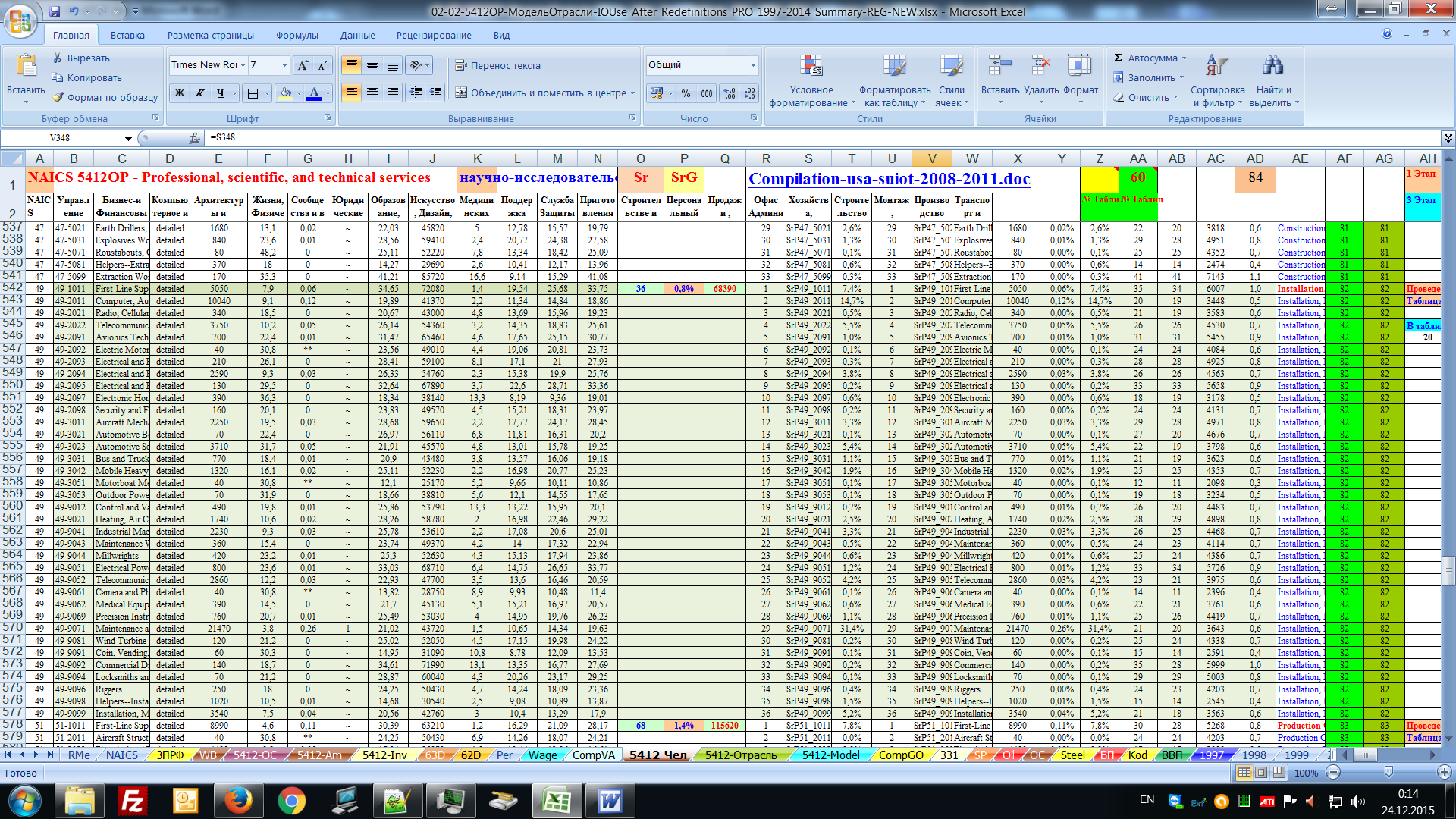Switch to the 5412-Model sheet tab

[830, 755]
